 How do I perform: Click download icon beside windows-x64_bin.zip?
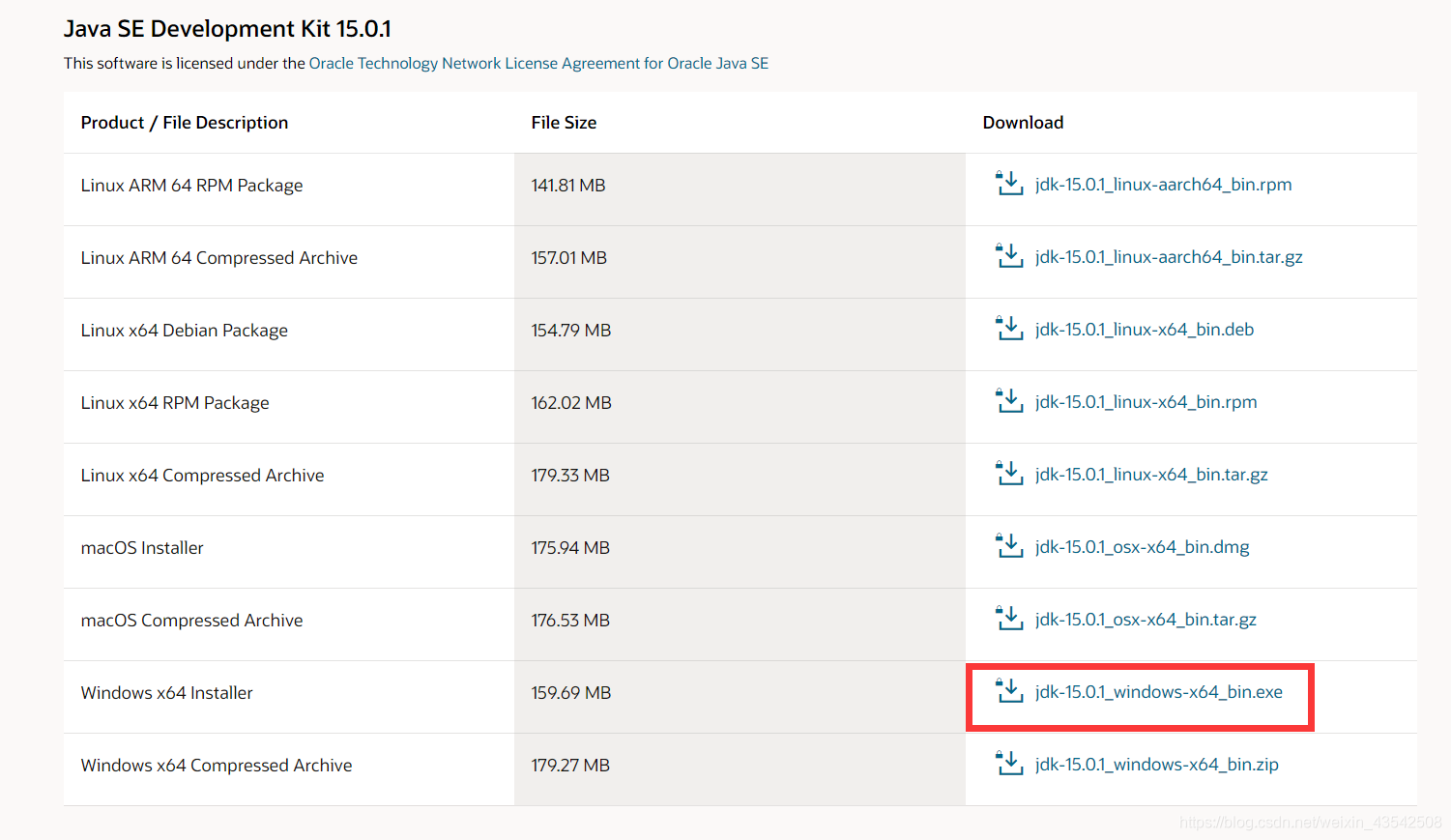coord(1009,764)
